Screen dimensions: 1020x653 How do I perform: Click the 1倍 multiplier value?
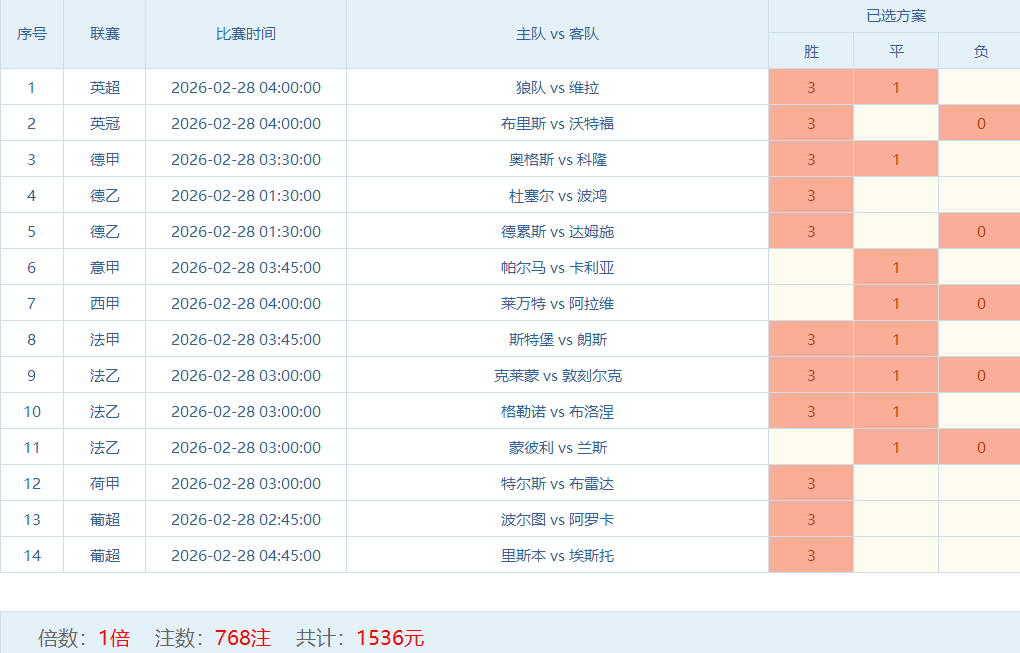(x=114, y=637)
